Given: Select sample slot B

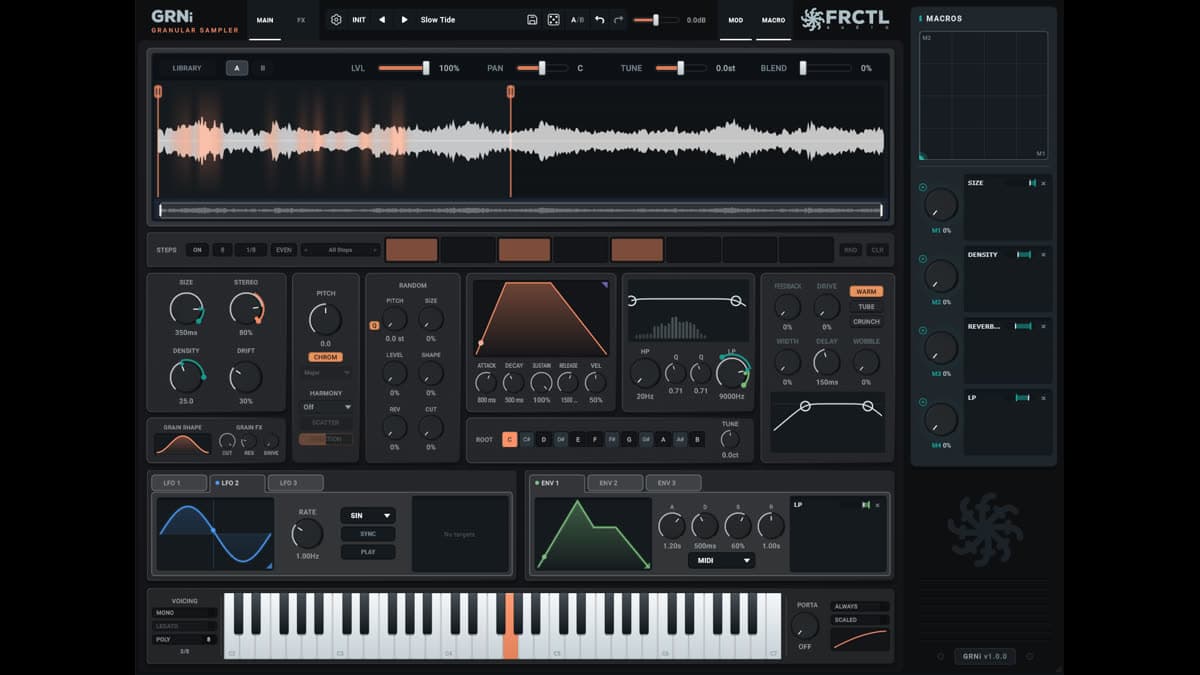Looking at the screenshot, I should (263, 68).
